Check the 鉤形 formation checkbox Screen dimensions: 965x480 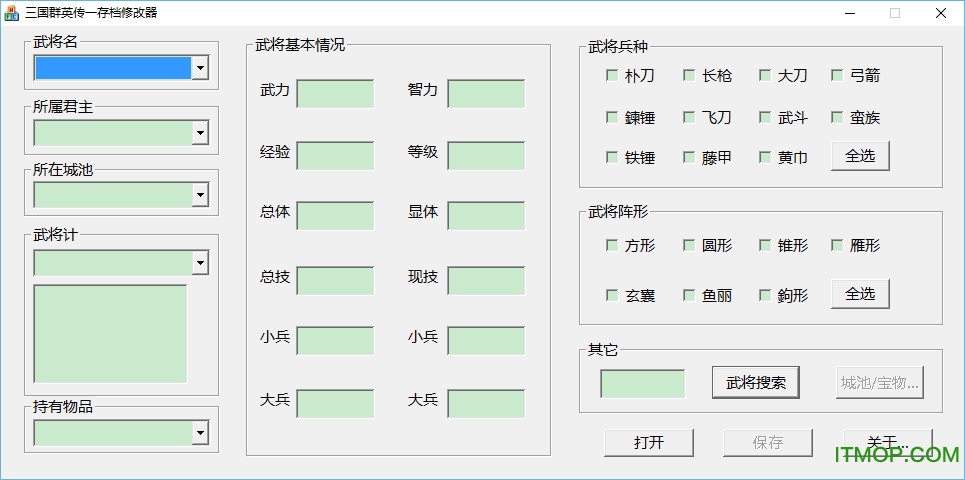coord(764,295)
